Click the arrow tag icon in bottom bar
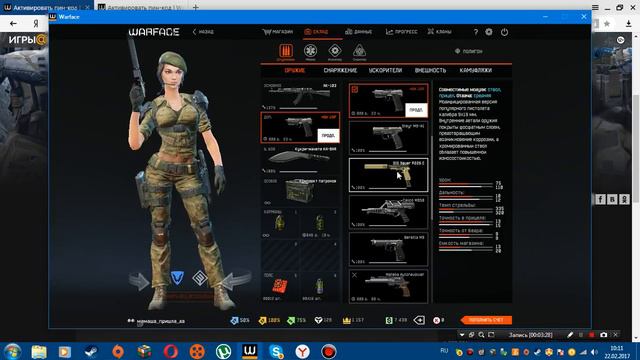 [x=419, y=320]
